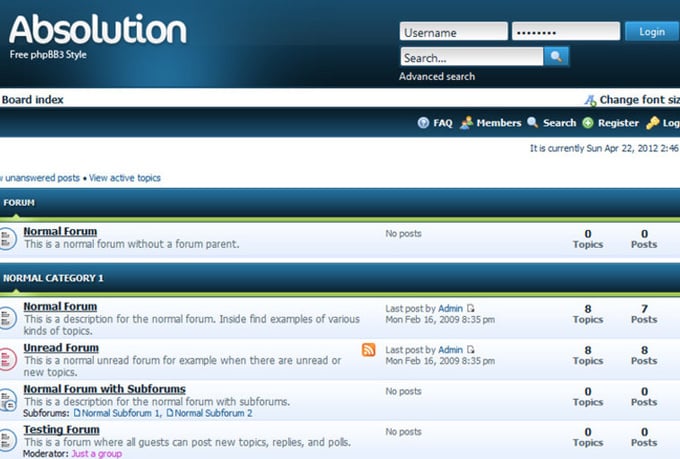This screenshot has height=459, width=680.
Task: Click status icon of Normal Forum without parent
Action: 8,239
